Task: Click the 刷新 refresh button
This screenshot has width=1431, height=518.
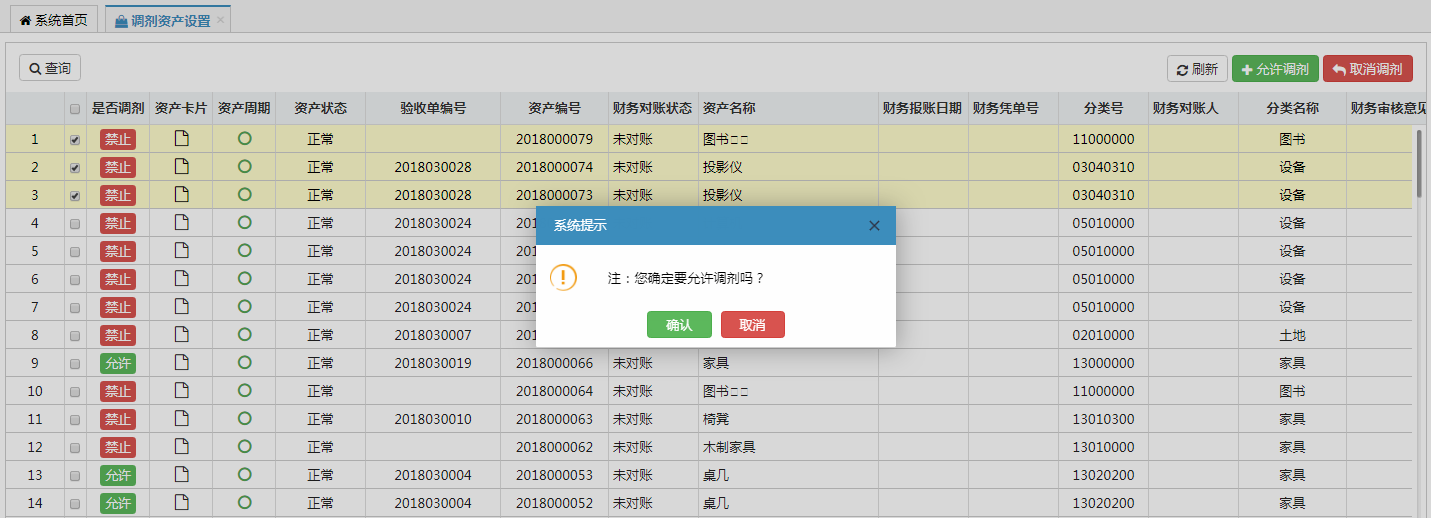Action: click(x=1197, y=69)
